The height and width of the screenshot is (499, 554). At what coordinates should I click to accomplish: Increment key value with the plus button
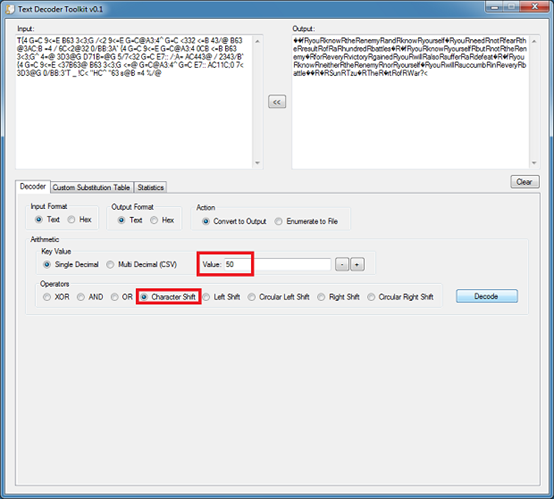point(357,264)
